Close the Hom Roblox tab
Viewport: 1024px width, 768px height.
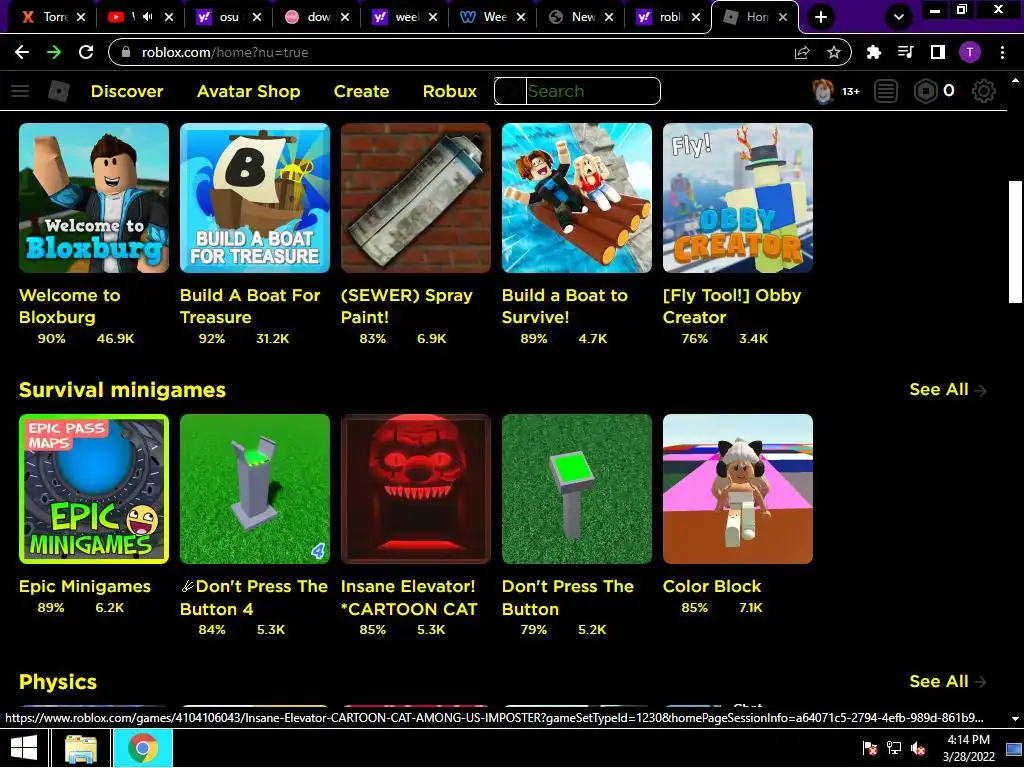click(x=783, y=17)
